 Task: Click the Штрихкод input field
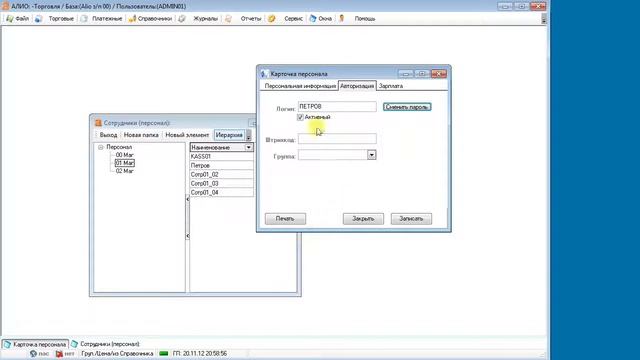337,139
